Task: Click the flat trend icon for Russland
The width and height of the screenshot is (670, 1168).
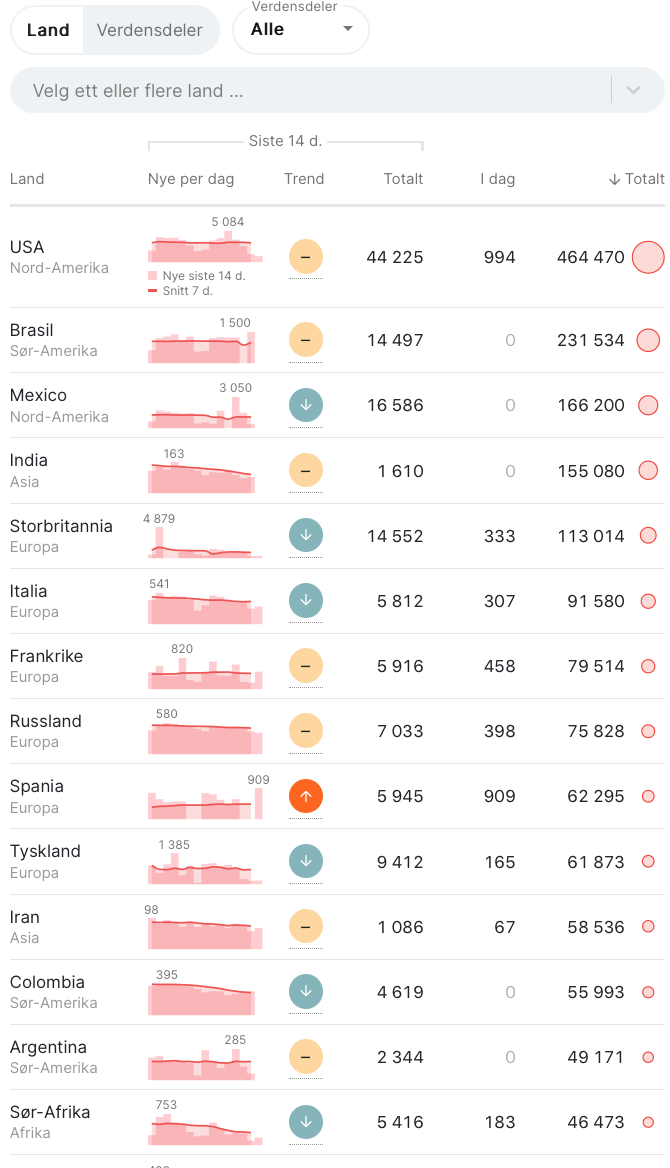Action: click(305, 731)
